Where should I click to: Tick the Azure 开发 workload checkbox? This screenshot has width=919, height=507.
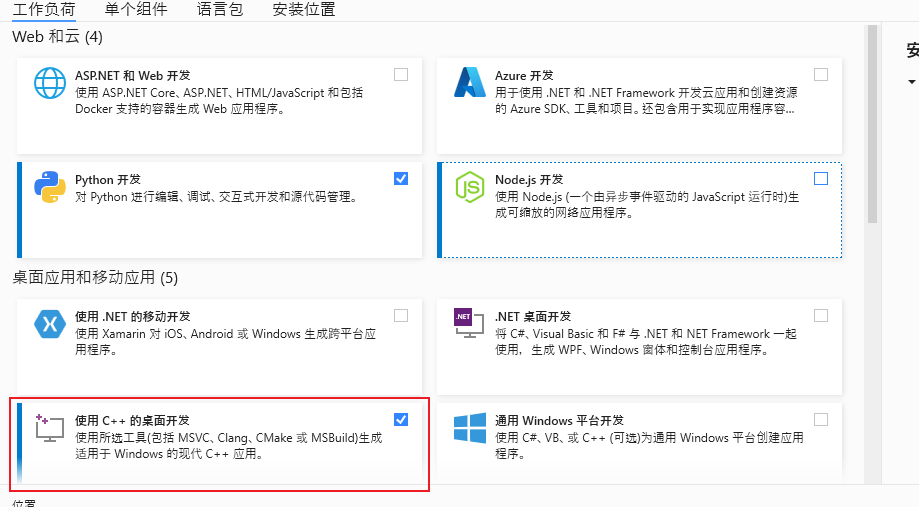[x=821, y=75]
